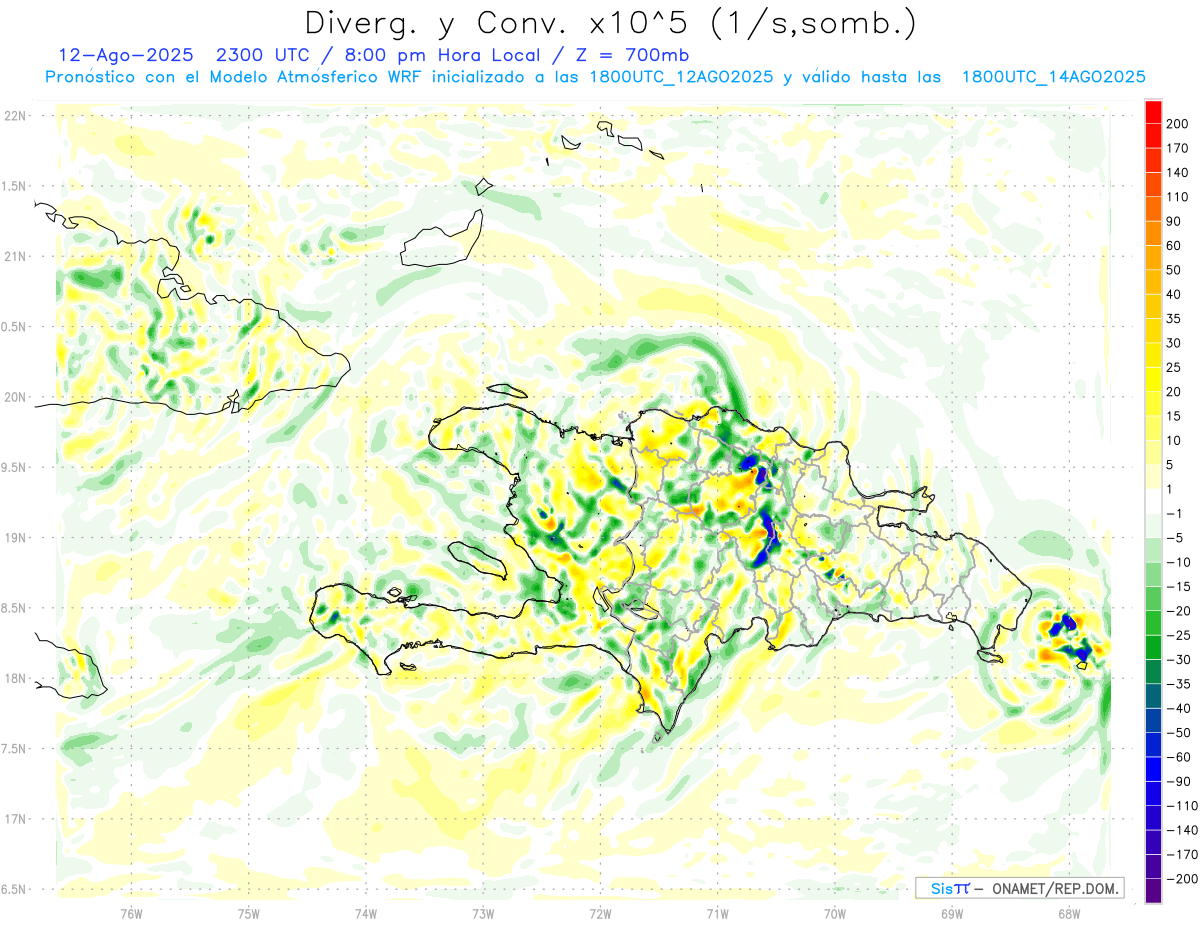Click the '10' value on the color scale
The image size is (1200, 927).
(x=1174, y=440)
